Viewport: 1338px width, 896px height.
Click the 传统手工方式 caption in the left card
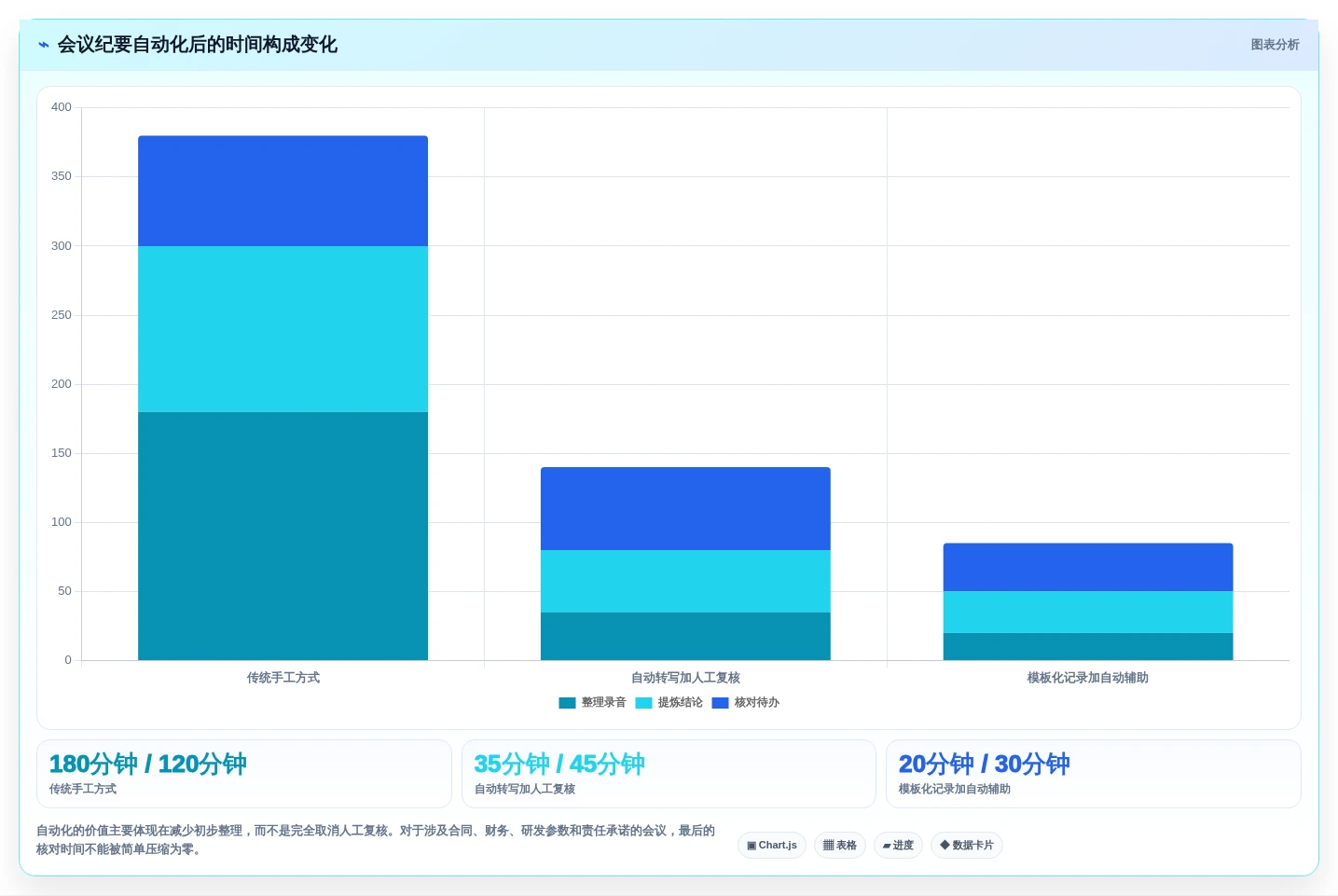[83, 789]
